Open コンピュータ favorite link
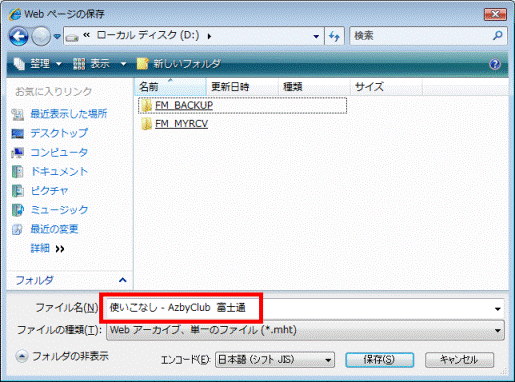 [x=59, y=152]
